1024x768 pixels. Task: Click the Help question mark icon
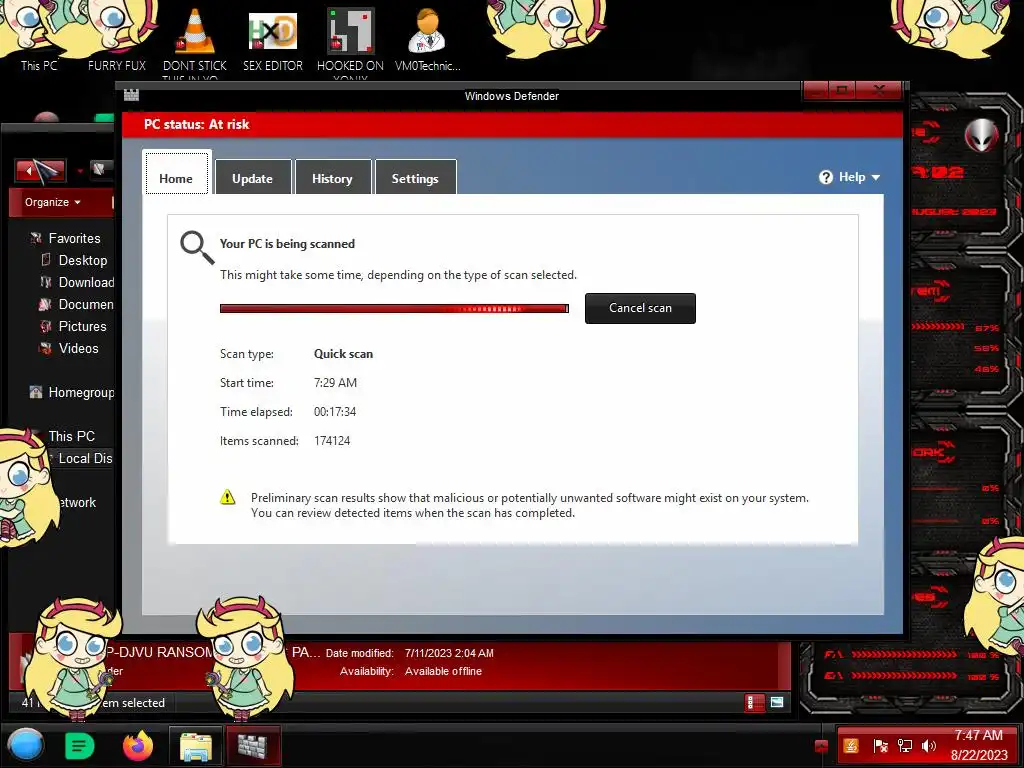pyautogui.click(x=825, y=177)
